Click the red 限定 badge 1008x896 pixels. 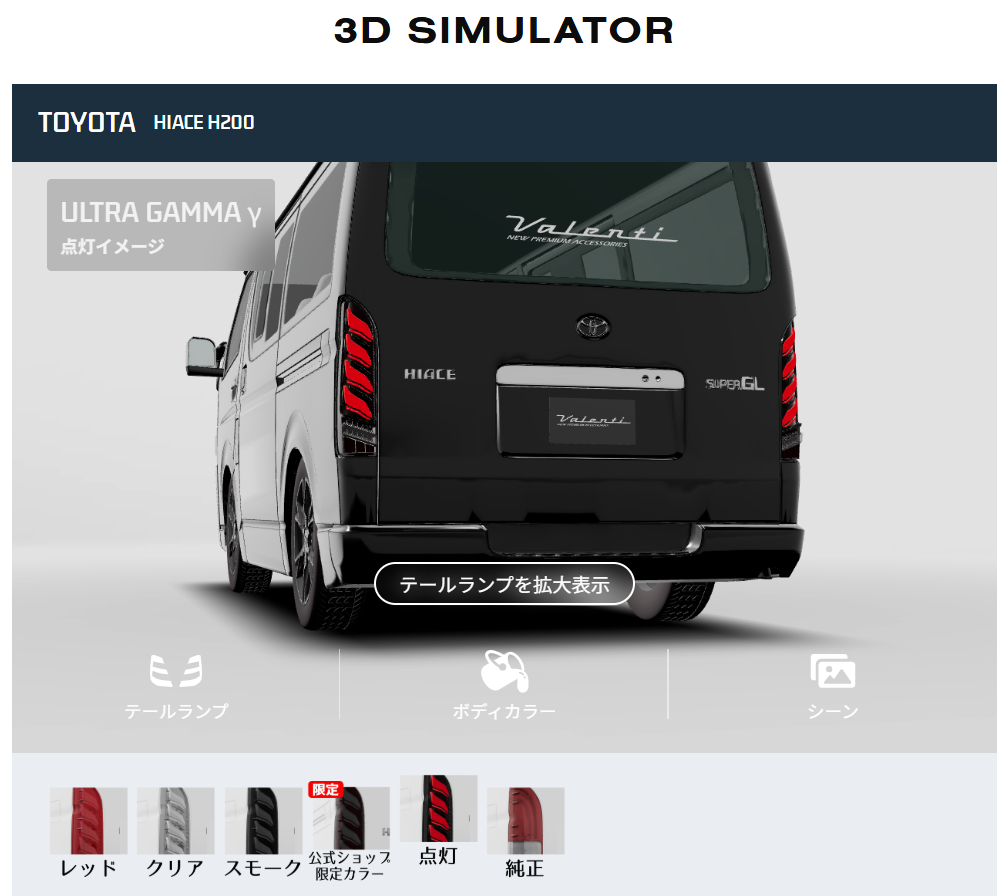click(x=326, y=789)
